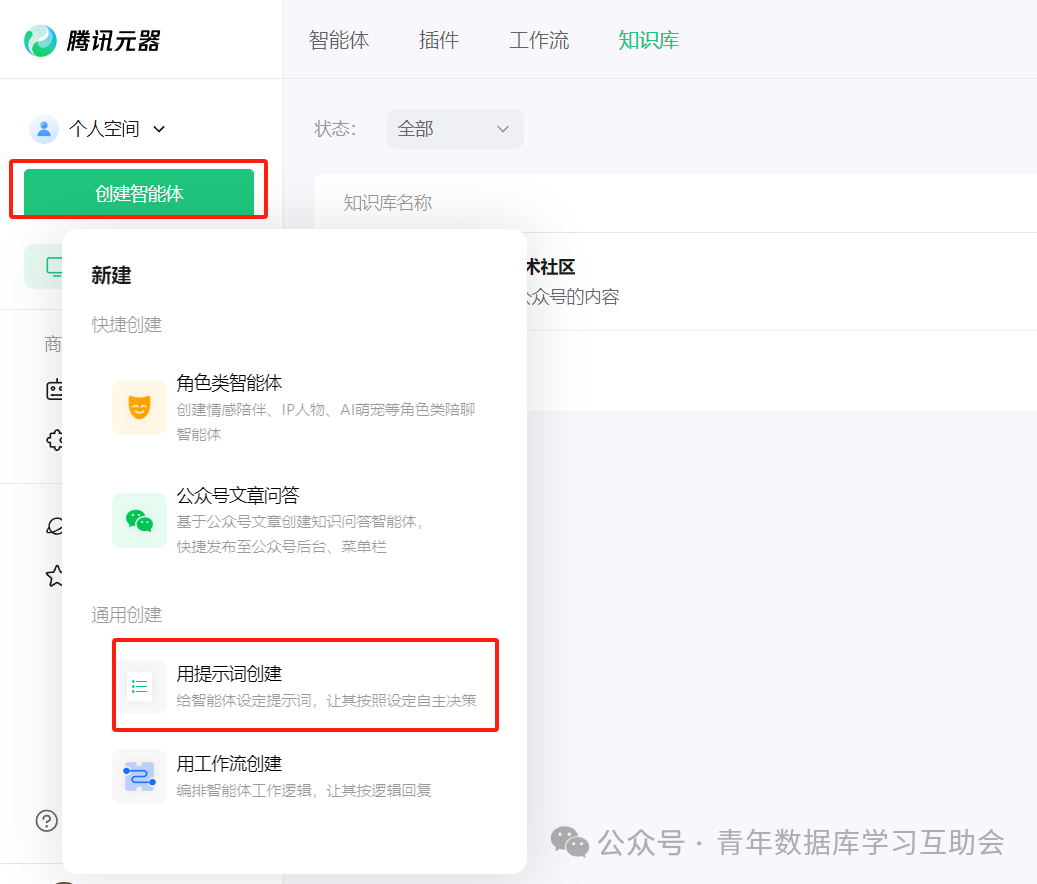Select the 公众号文章问答 WeChat icon
This screenshot has width=1037, height=884.
(x=139, y=520)
